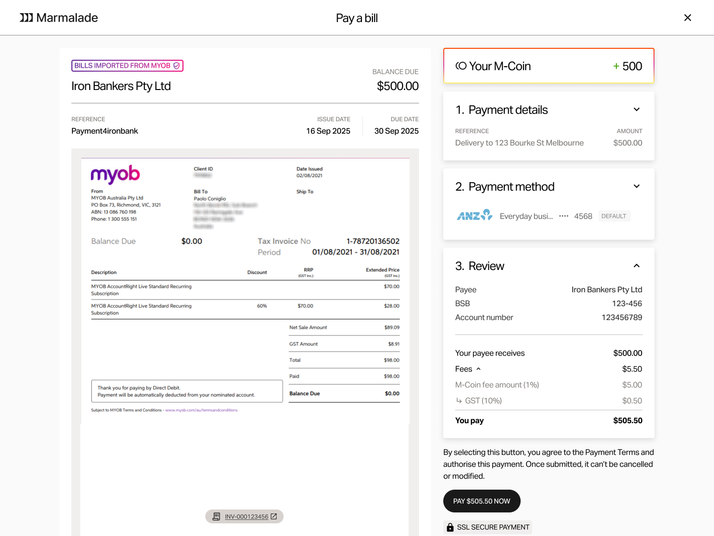Open the myob.com terms and conditions link
The width and height of the screenshot is (714, 536).
coord(201,410)
